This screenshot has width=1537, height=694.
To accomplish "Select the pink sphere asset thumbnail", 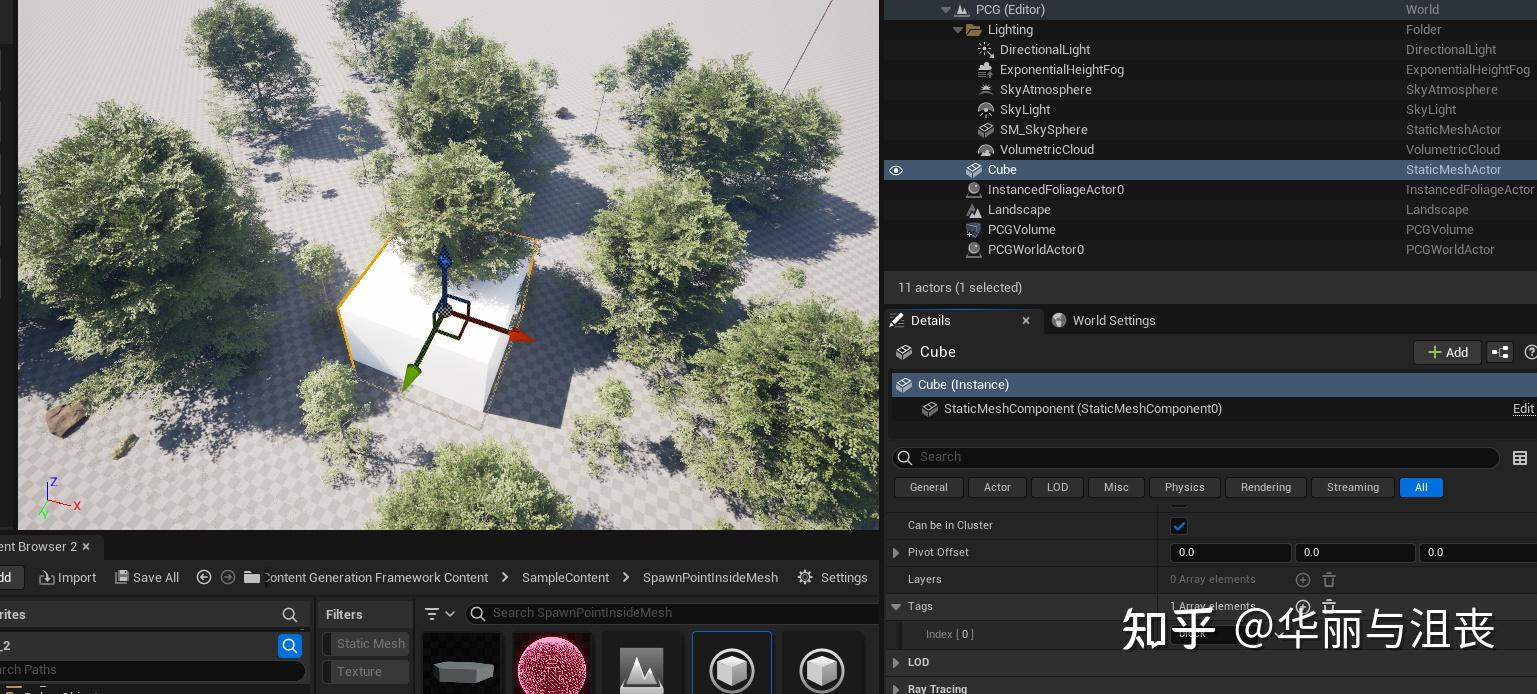I will [552, 665].
